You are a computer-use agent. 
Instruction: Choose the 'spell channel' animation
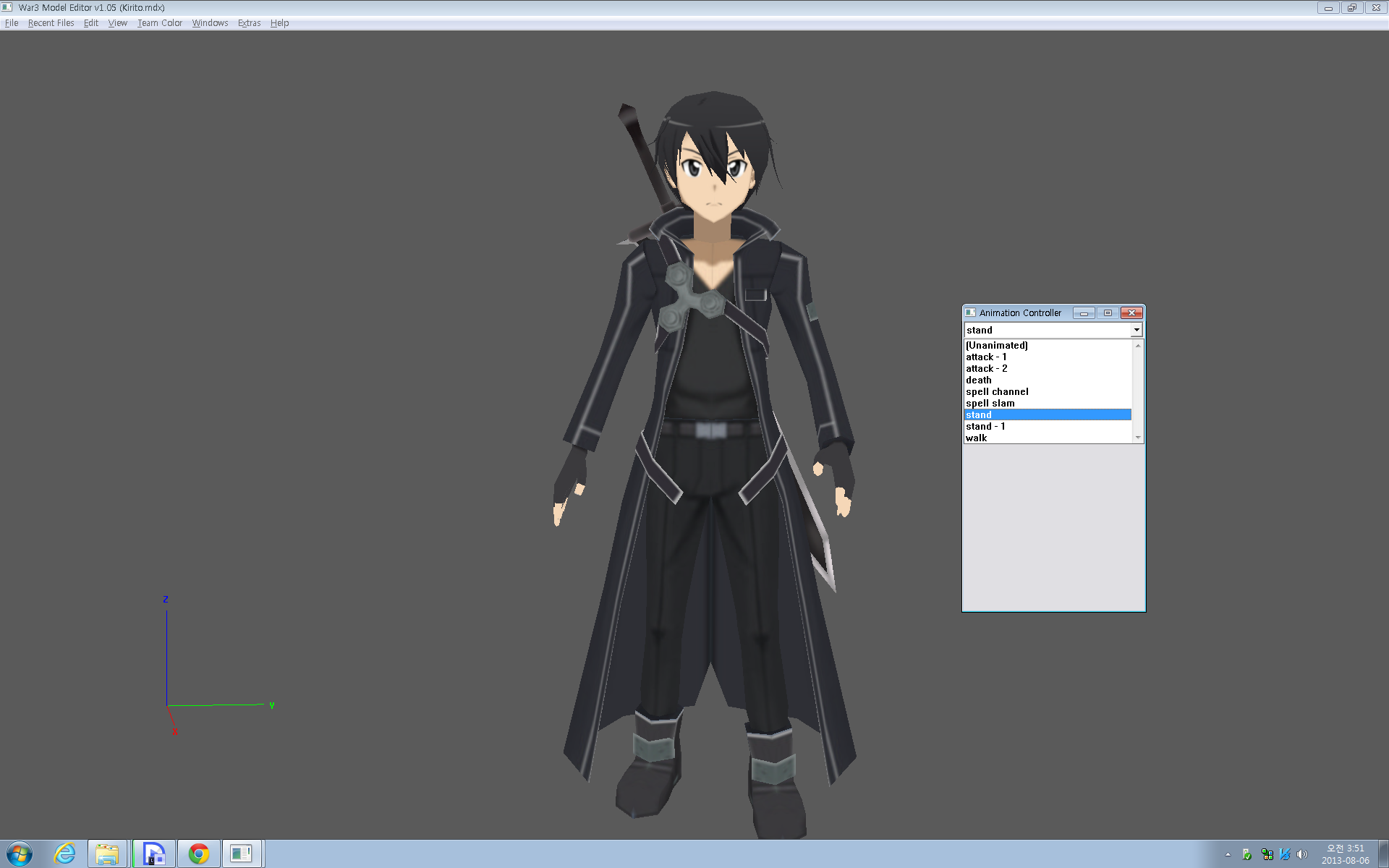1048,391
